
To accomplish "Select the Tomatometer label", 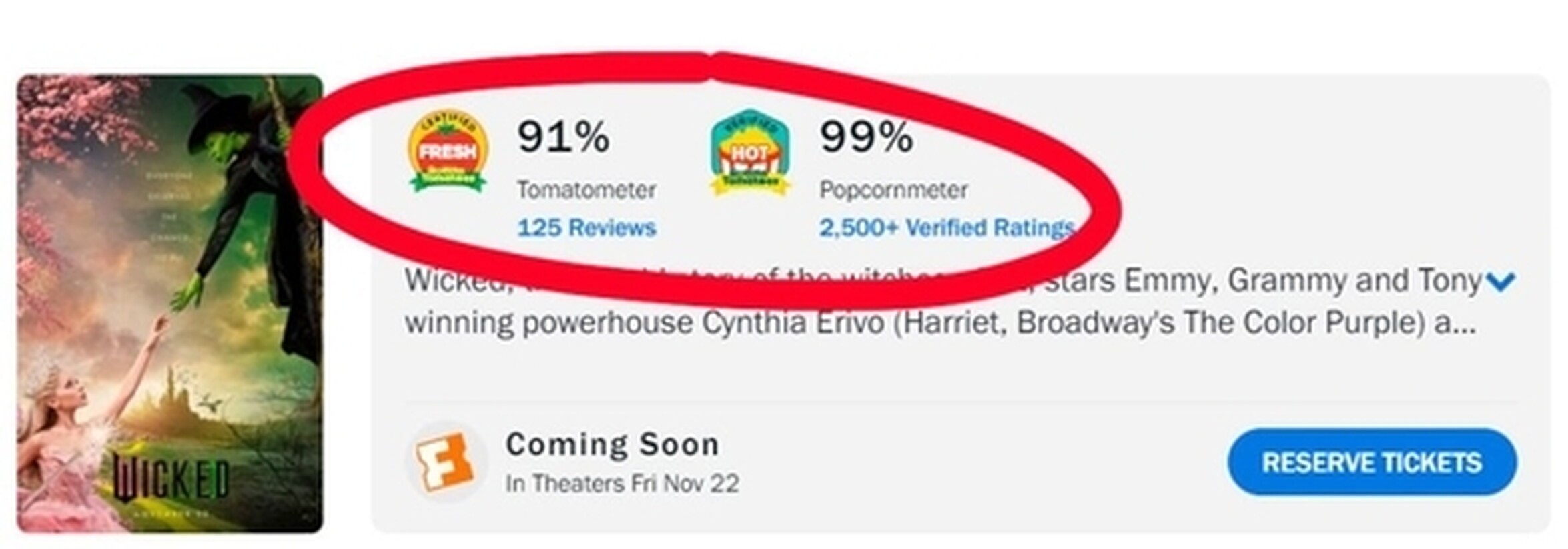I will click(586, 190).
